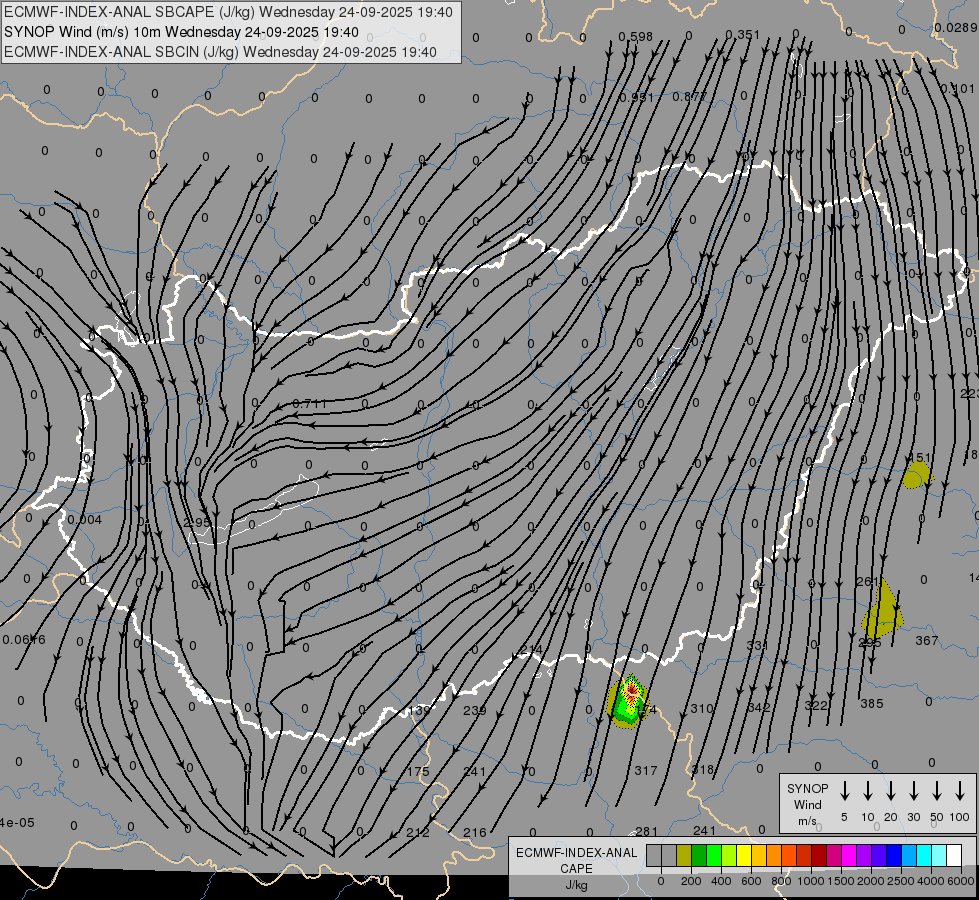Click the 0.004 grid value on the map
Image resolution: width=979 pixels, height=900 pixels.
84,520
